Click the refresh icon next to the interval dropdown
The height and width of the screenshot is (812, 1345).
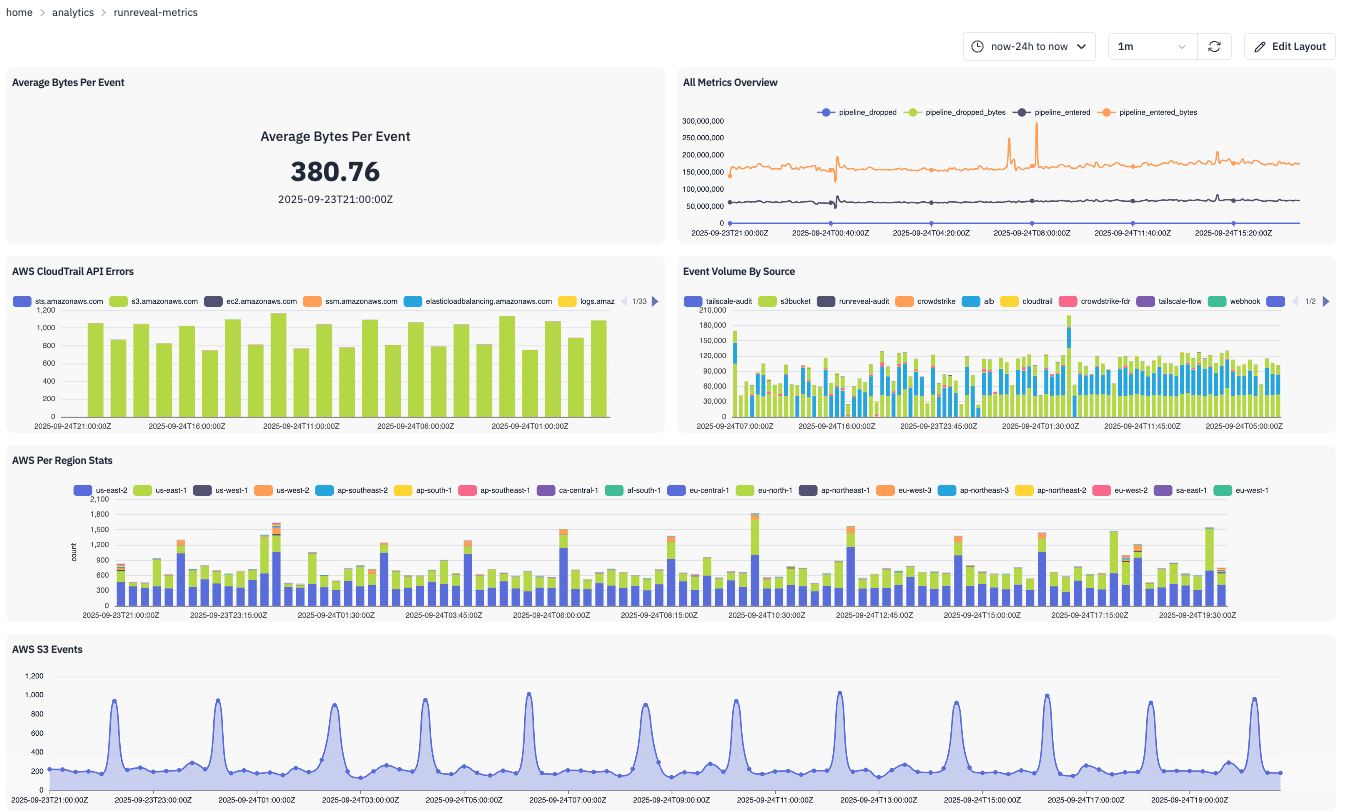[1215, 46]
